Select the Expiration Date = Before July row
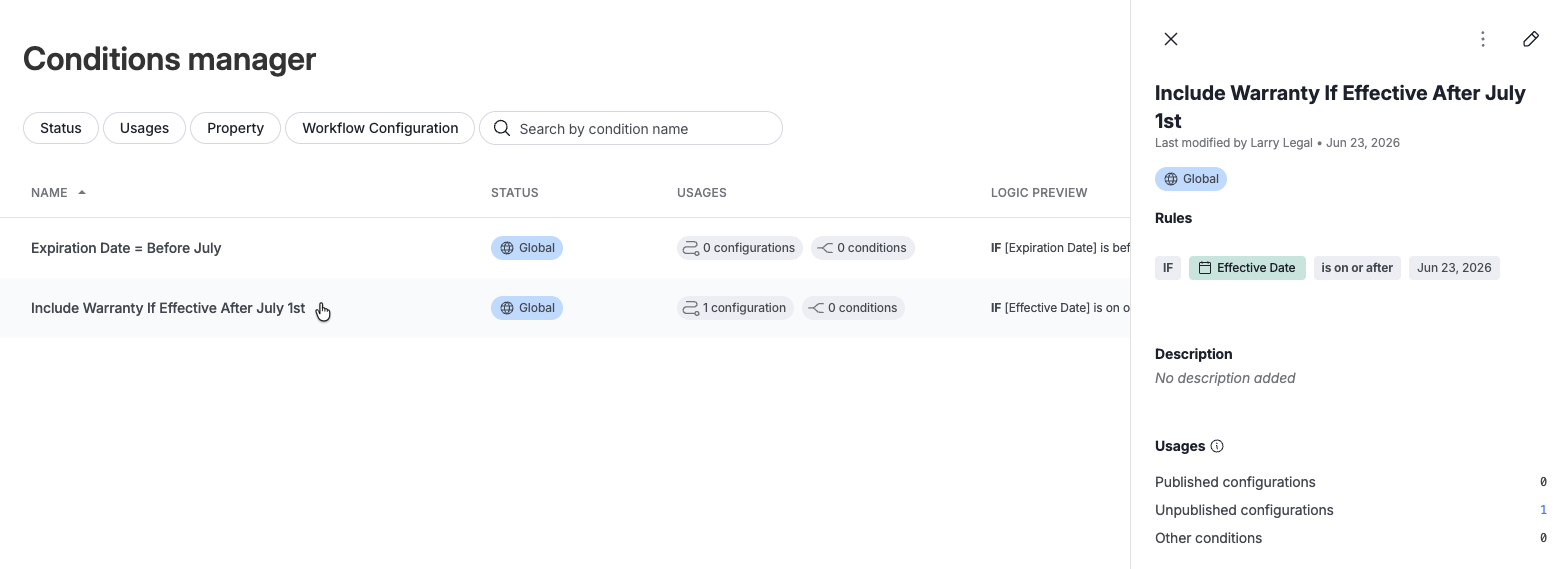 tap(565, 248)
